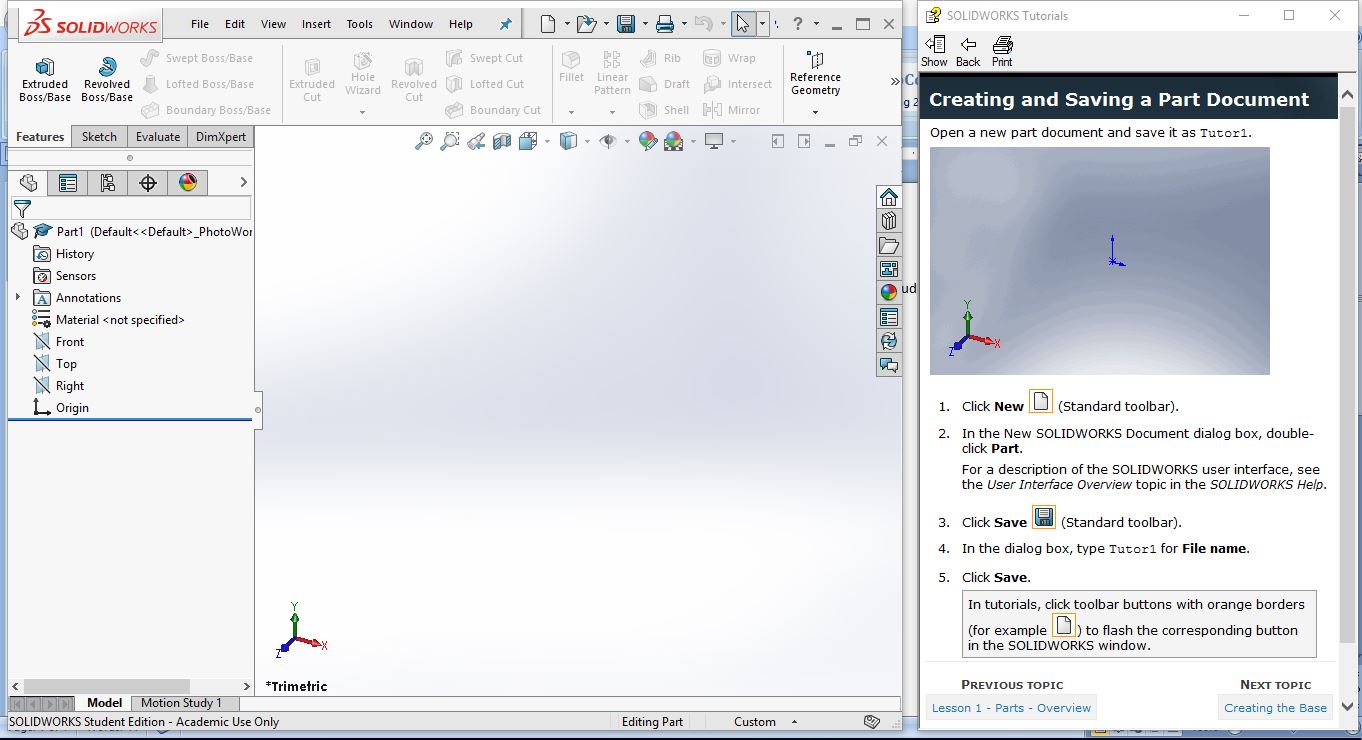The image size is (1362, 740).
Task: Open the FeatureManager Design Tree tab icon
Action: click(x=28, y=182)
